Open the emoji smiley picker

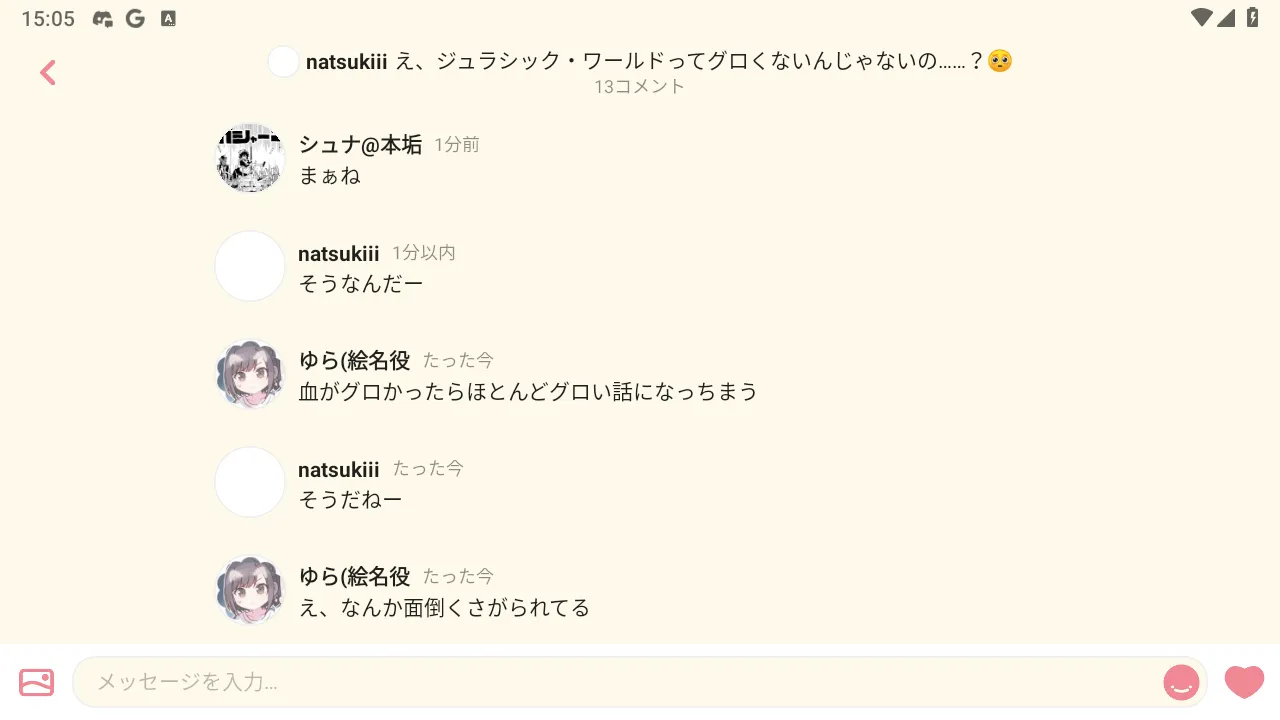point(1181,683)
